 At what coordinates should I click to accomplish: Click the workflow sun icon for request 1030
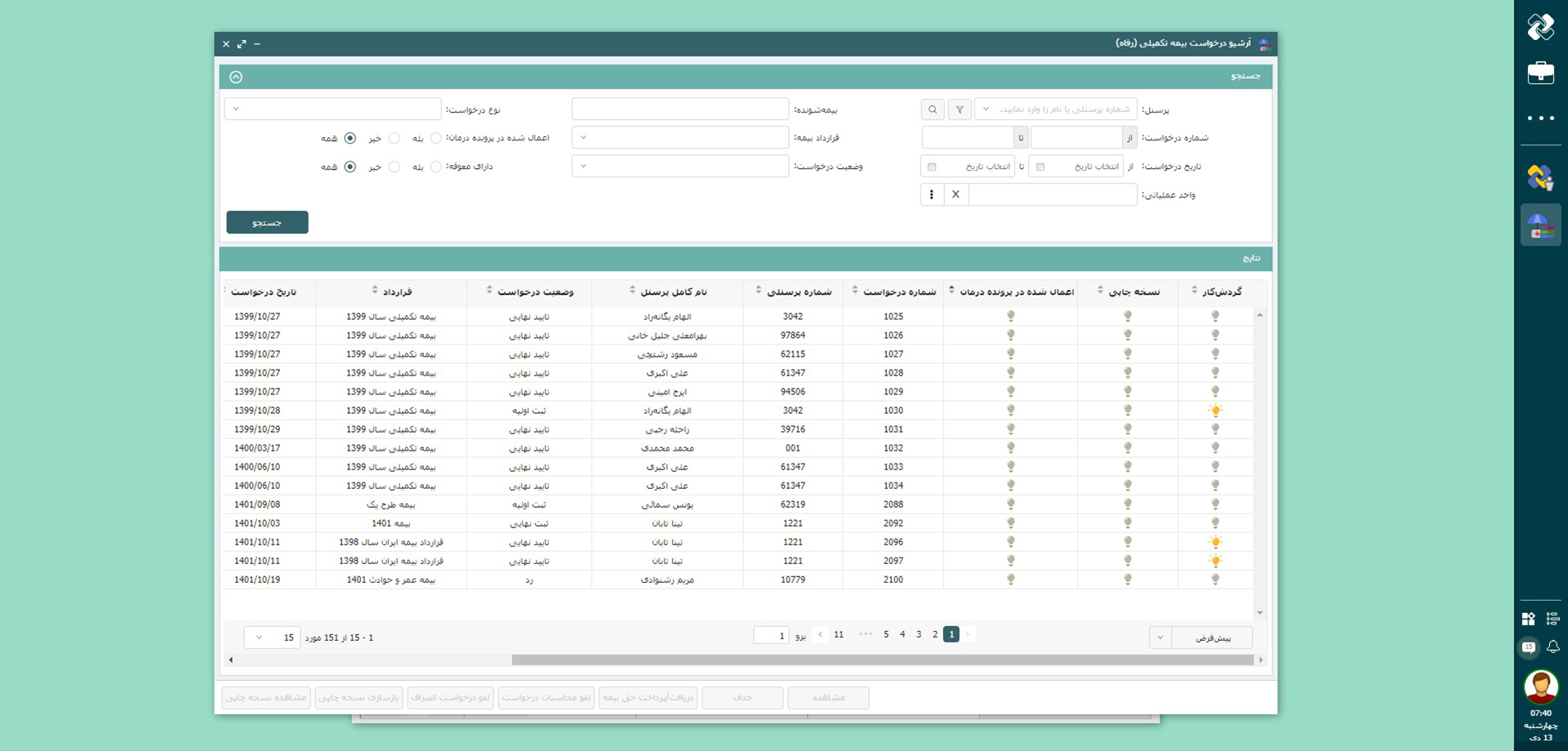click(1215, 411)
